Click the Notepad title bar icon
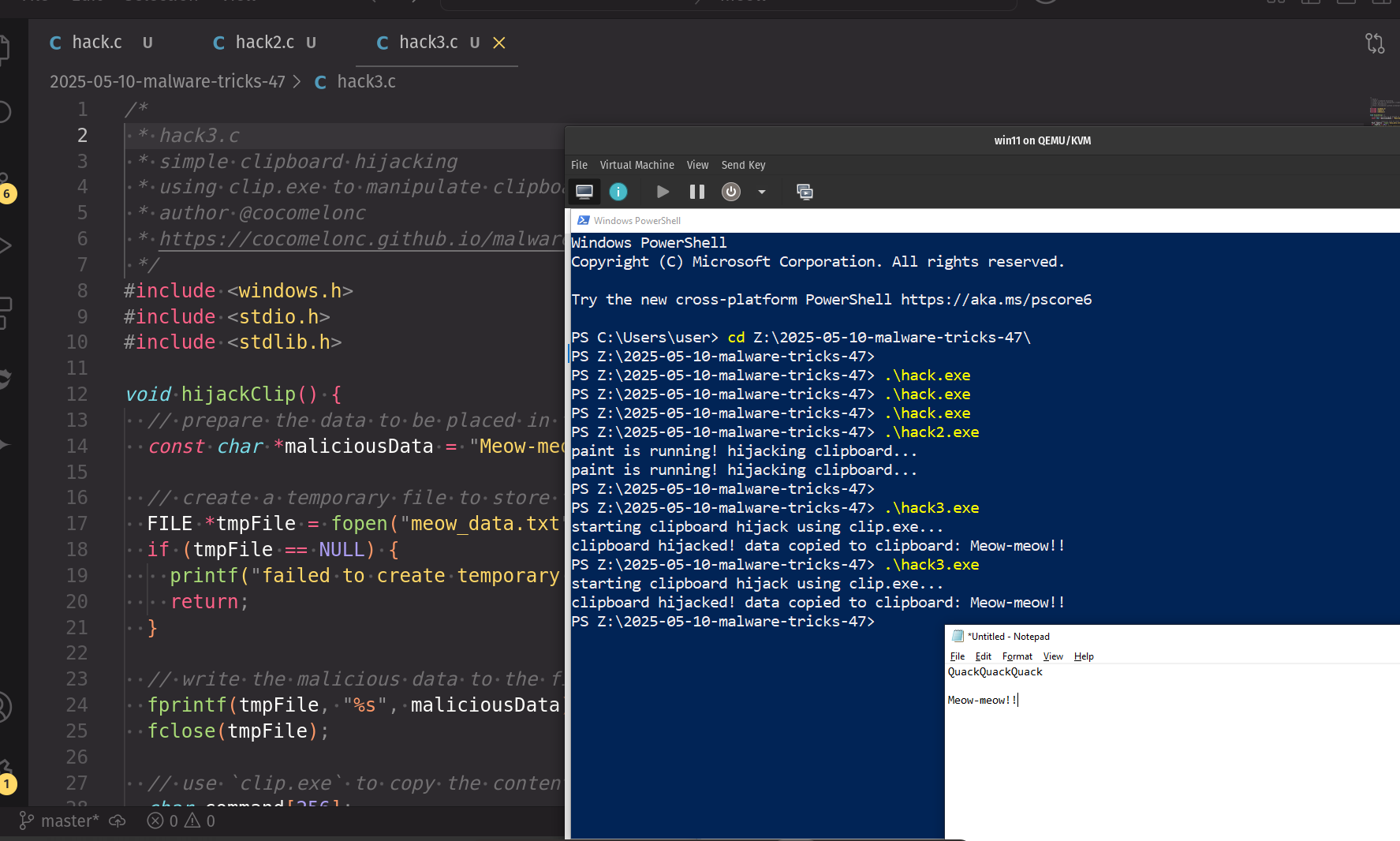 958,637
